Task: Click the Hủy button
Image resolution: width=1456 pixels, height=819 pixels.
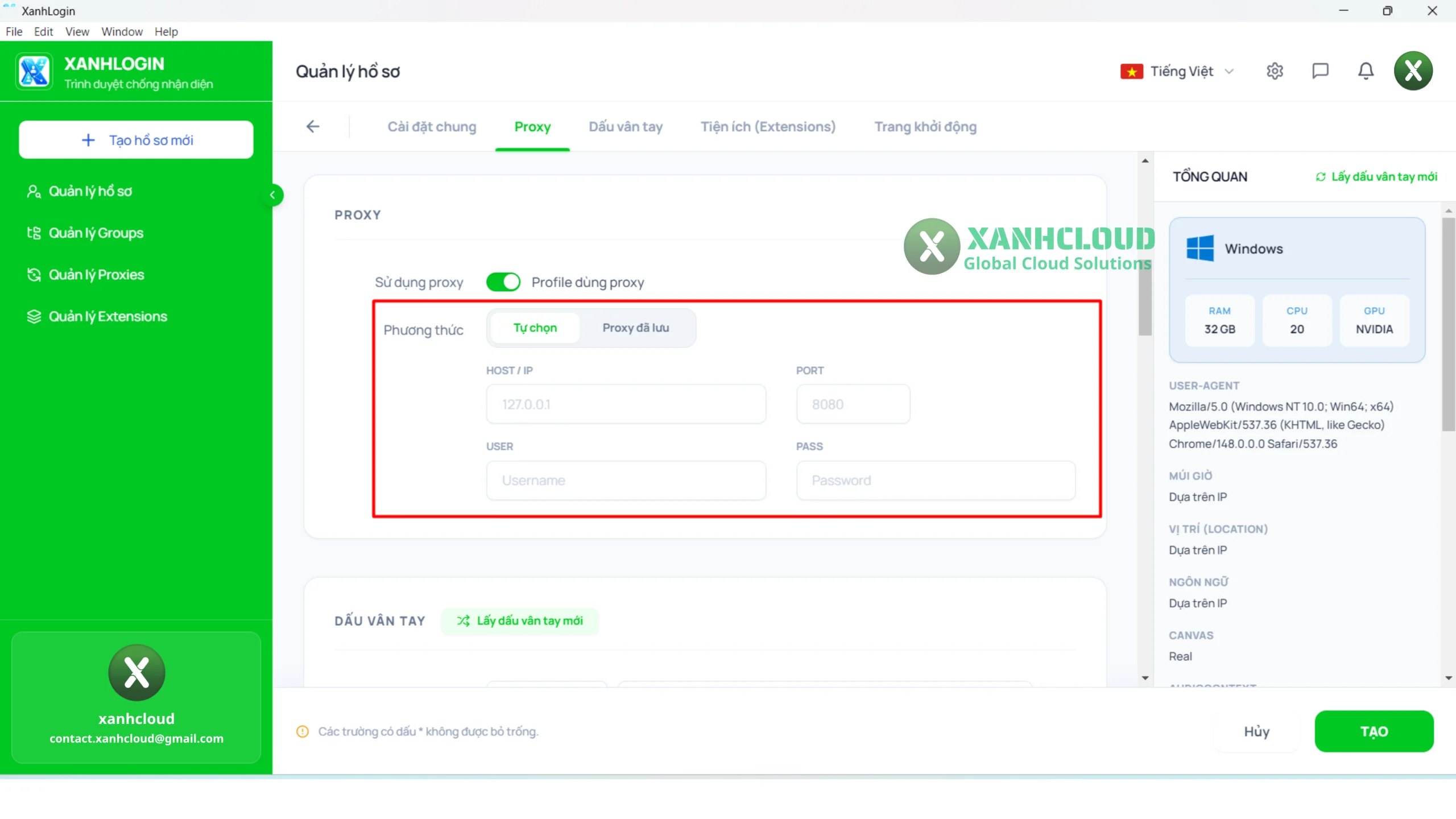Action: 1256,731
